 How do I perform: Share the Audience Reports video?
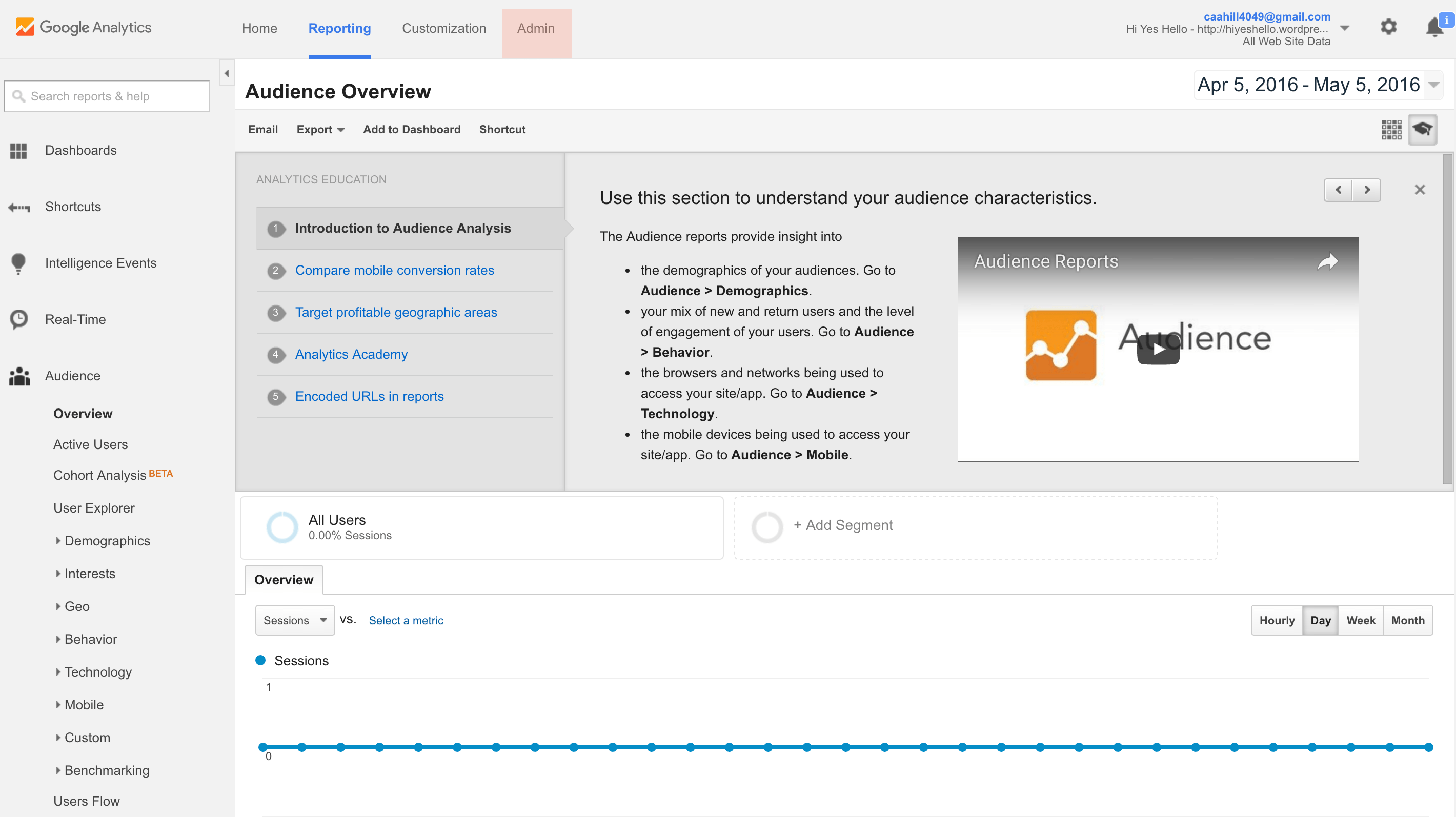pyautogui.click(x=1328, y=261)
